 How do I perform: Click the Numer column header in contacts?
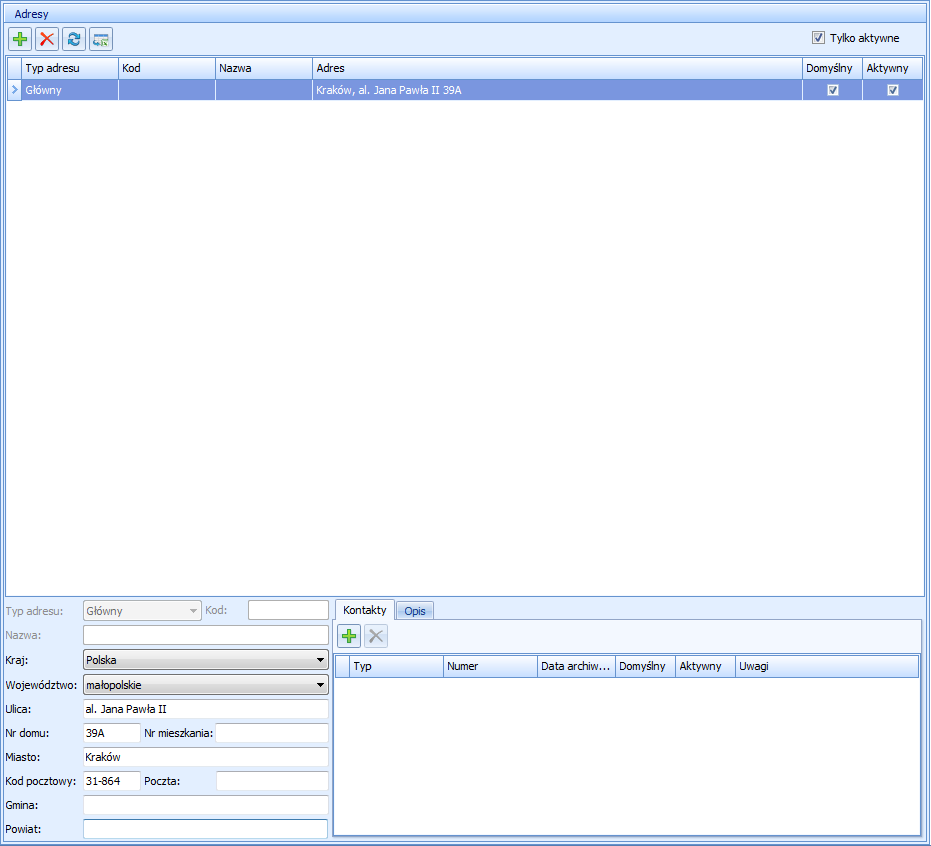click(490, 666)
